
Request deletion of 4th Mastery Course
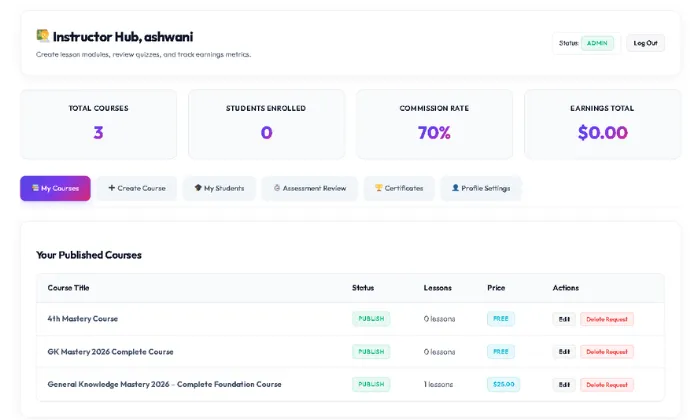607,319
